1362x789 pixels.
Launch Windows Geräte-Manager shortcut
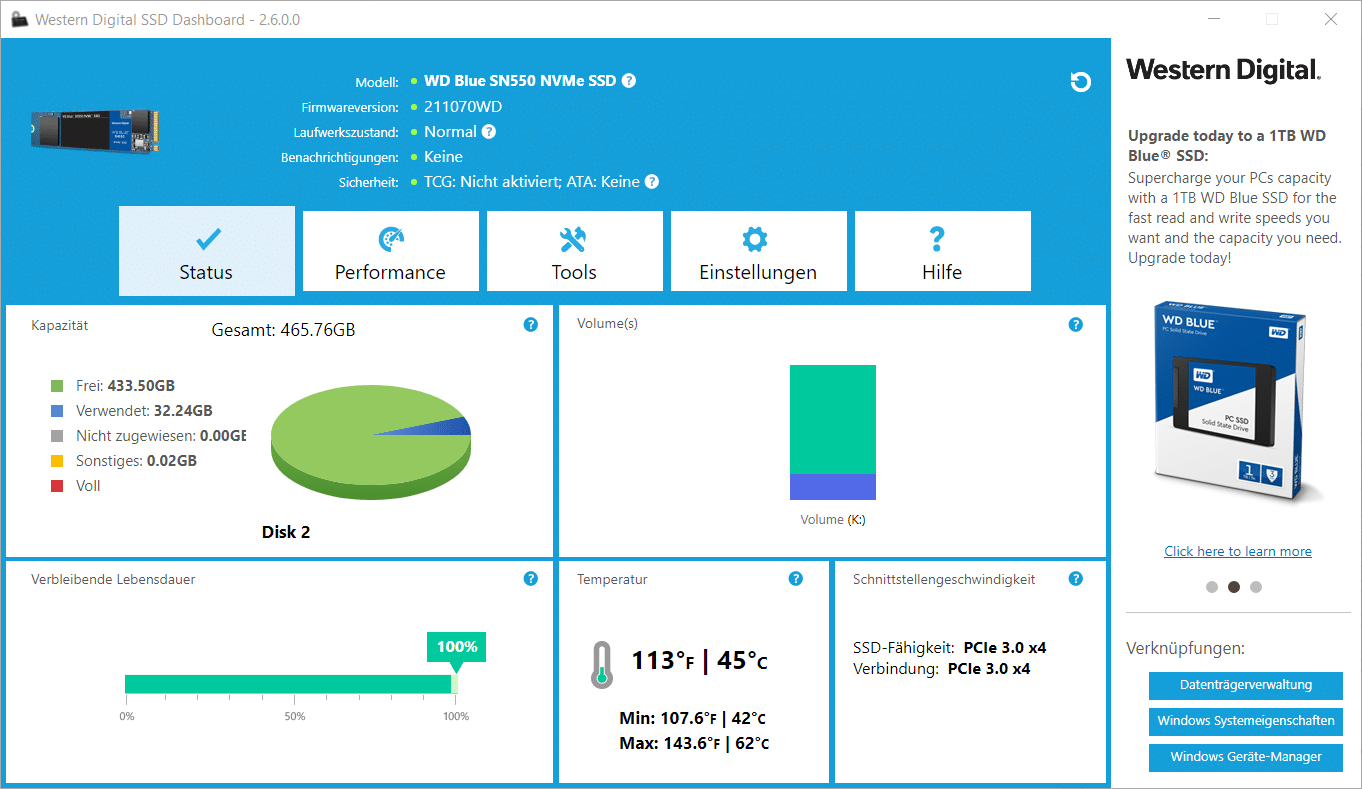coord(1245,757)
